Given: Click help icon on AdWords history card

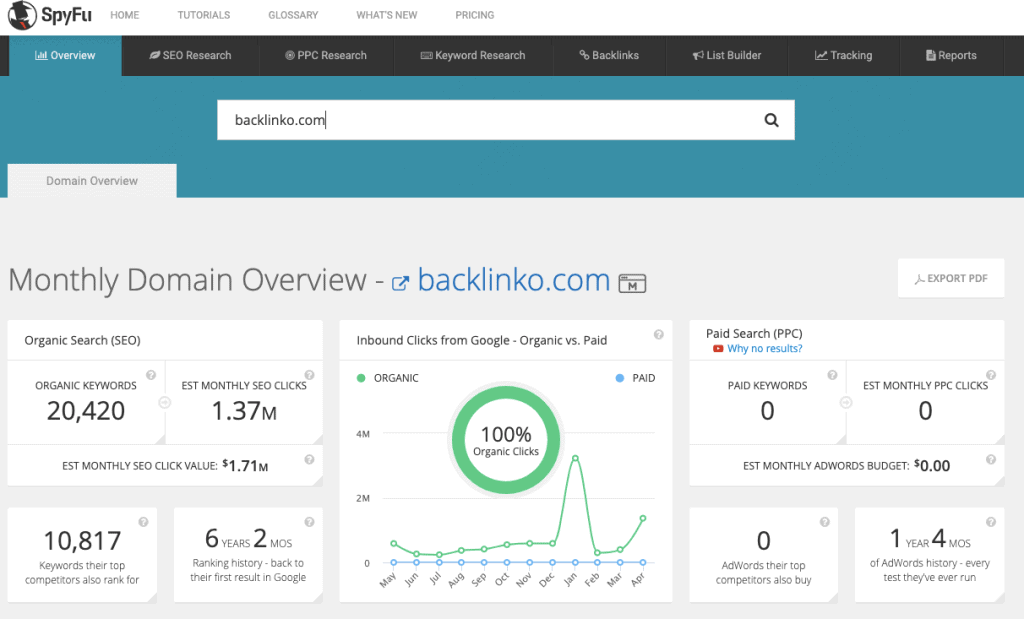Looking at the screenshot, I should (991, 522).
